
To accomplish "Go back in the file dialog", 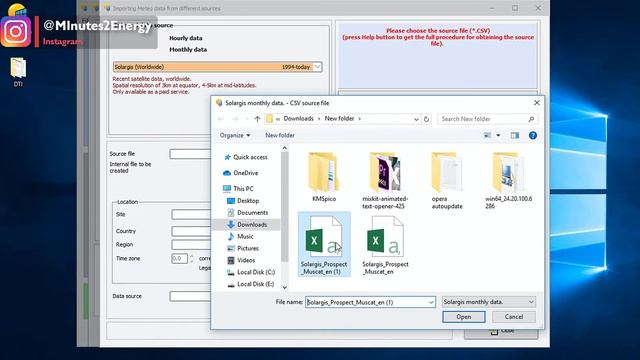I will (x=221, y=119).
